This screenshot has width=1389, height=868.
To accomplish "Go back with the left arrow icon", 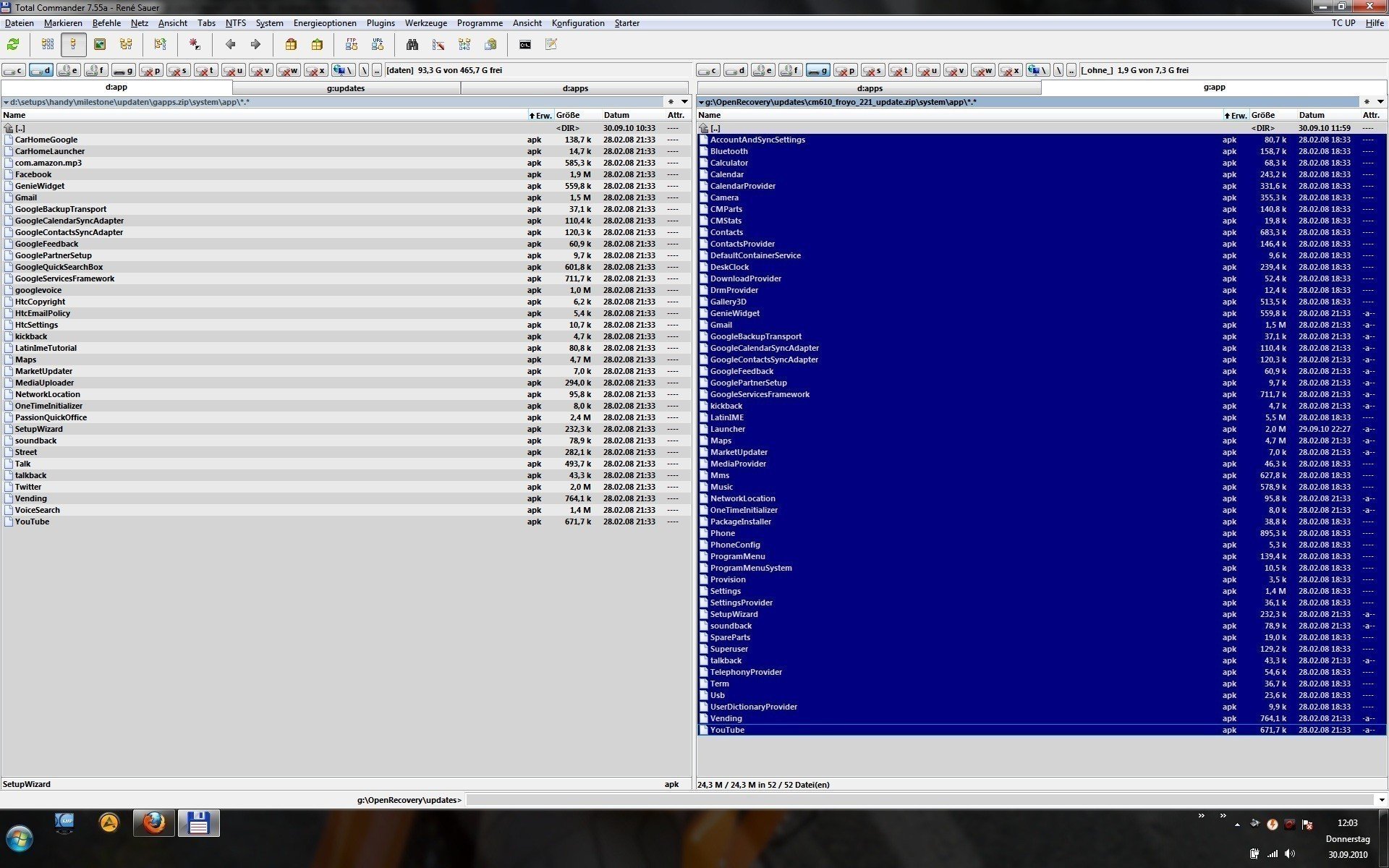I will (230, 45).
